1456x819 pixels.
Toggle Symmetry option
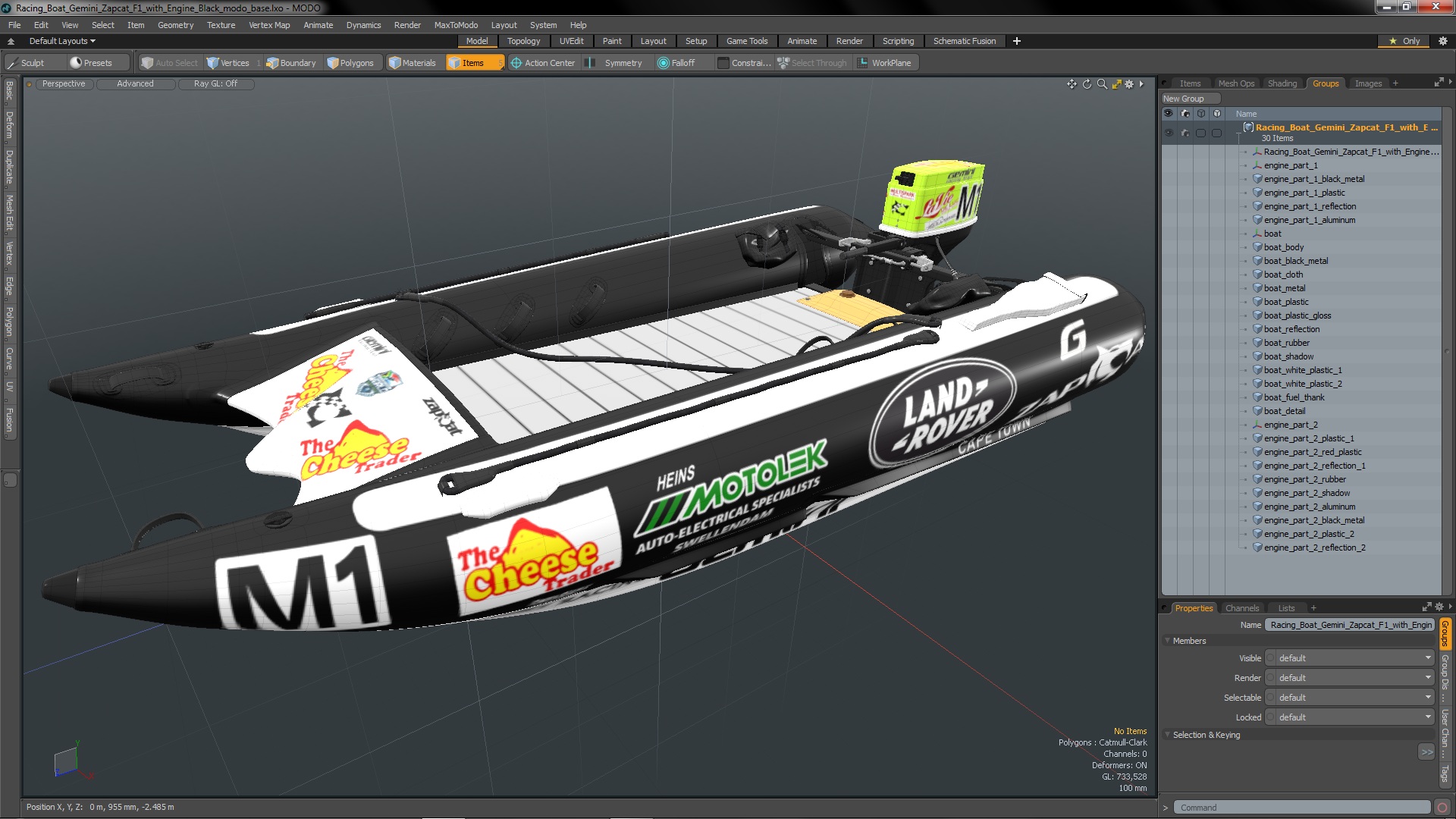coord(615,63)
